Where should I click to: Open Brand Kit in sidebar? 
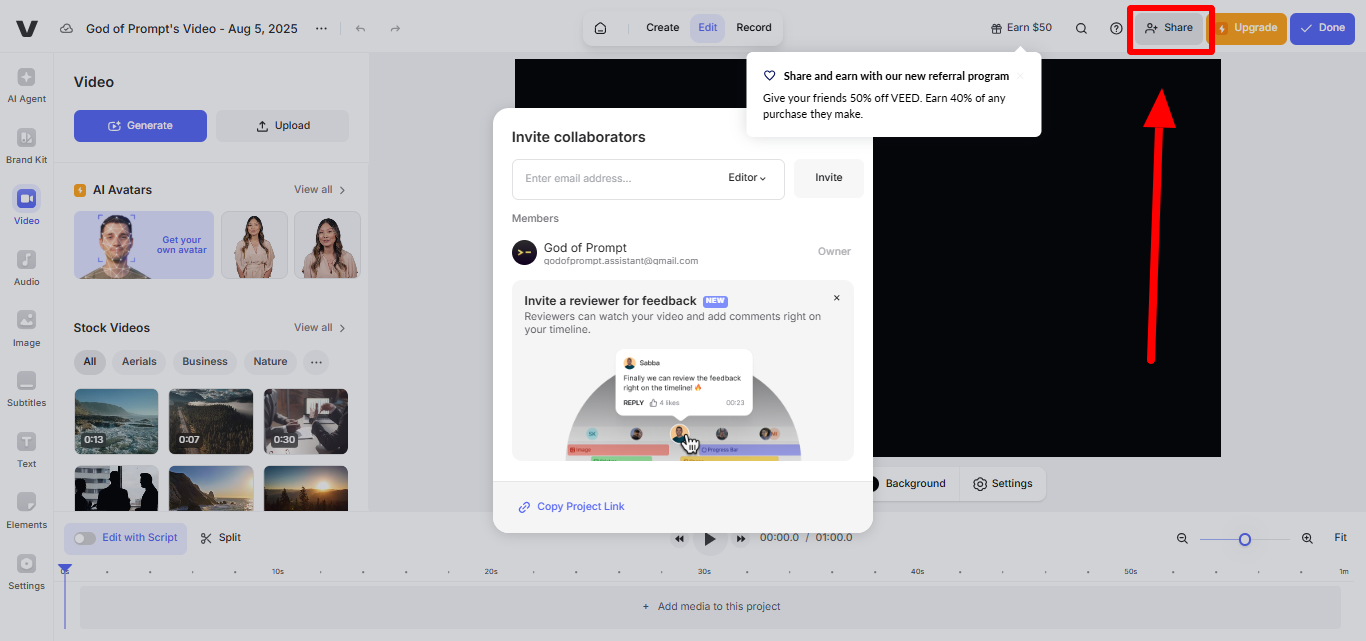point(27,146)
